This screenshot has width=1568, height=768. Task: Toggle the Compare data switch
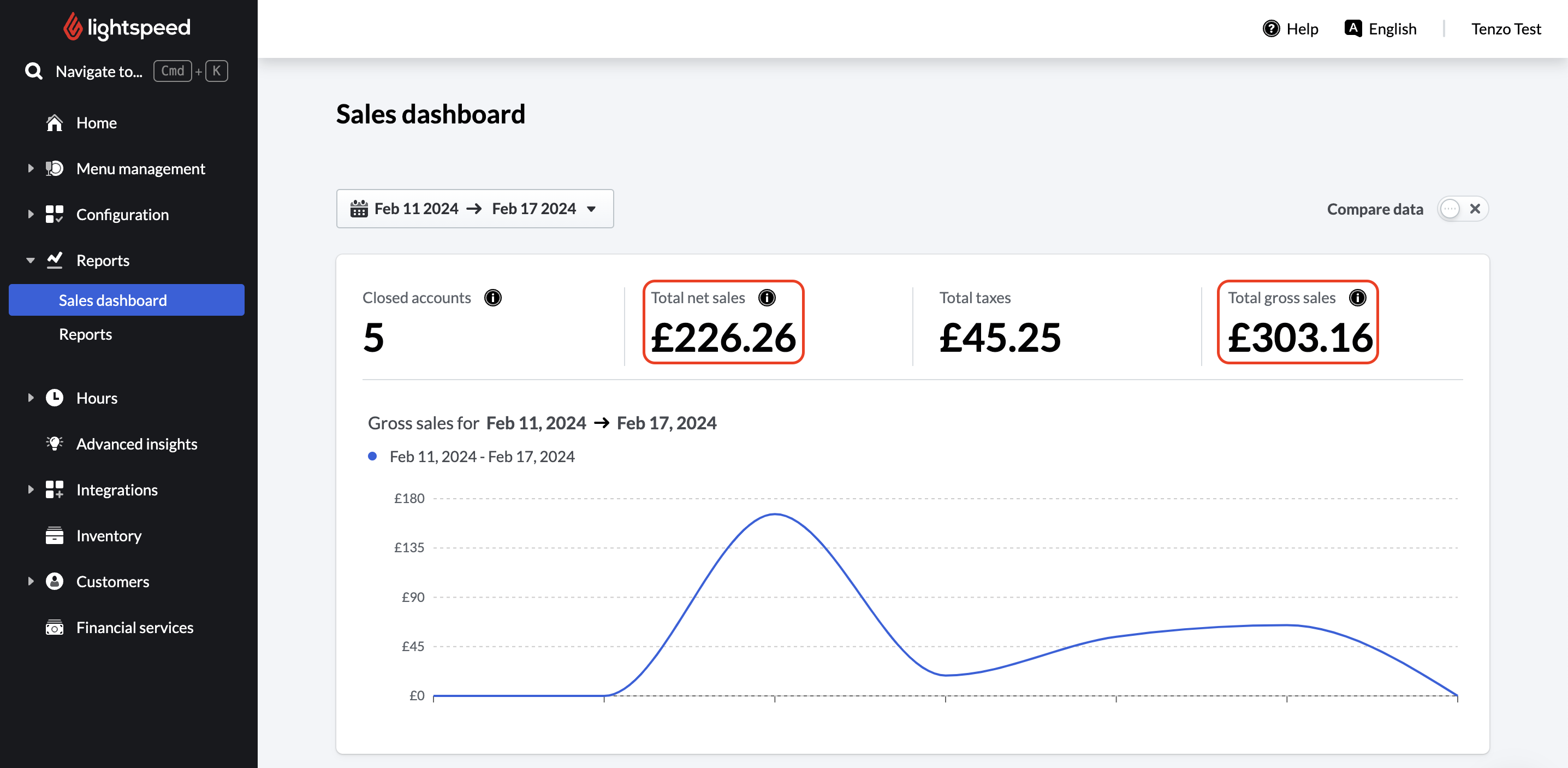click(1462, 209)
